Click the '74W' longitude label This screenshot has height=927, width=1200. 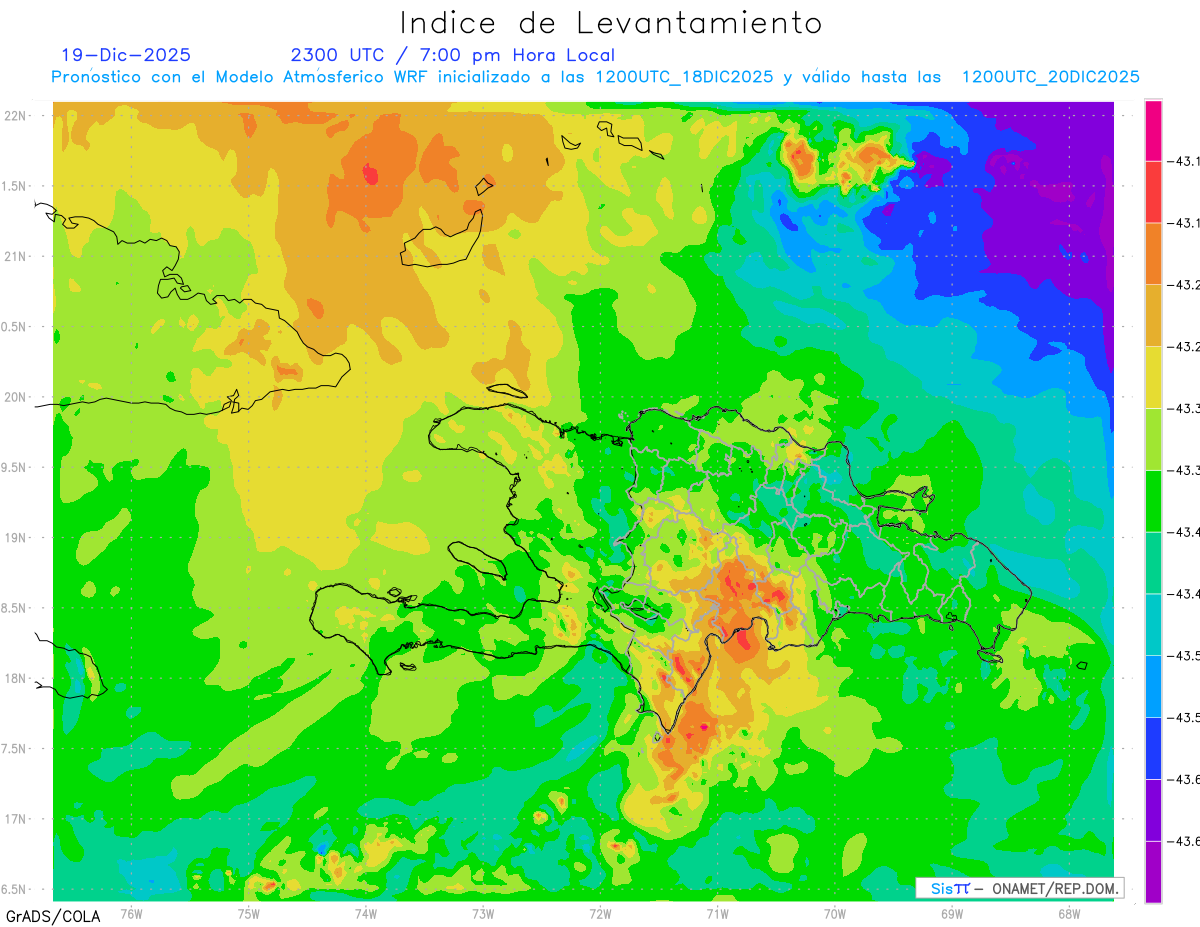pyautogui.click(x=366, y=913)
